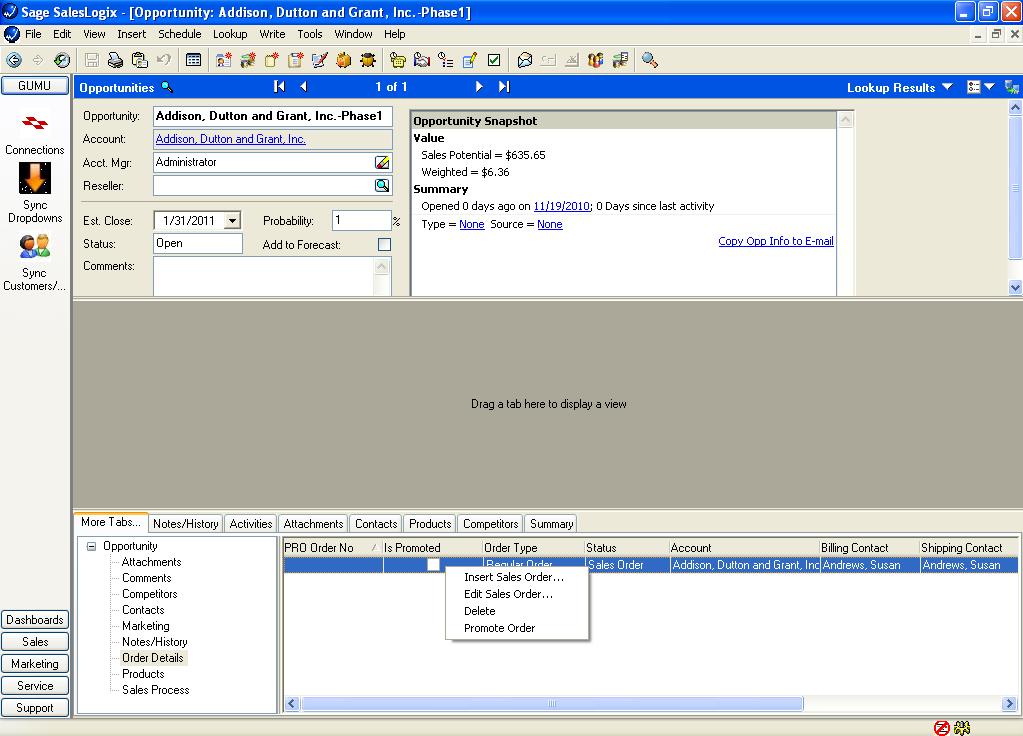Click the magnifier Lookup toolbar icon
This screenshot has height=736, width=1023.
(650, 61)
